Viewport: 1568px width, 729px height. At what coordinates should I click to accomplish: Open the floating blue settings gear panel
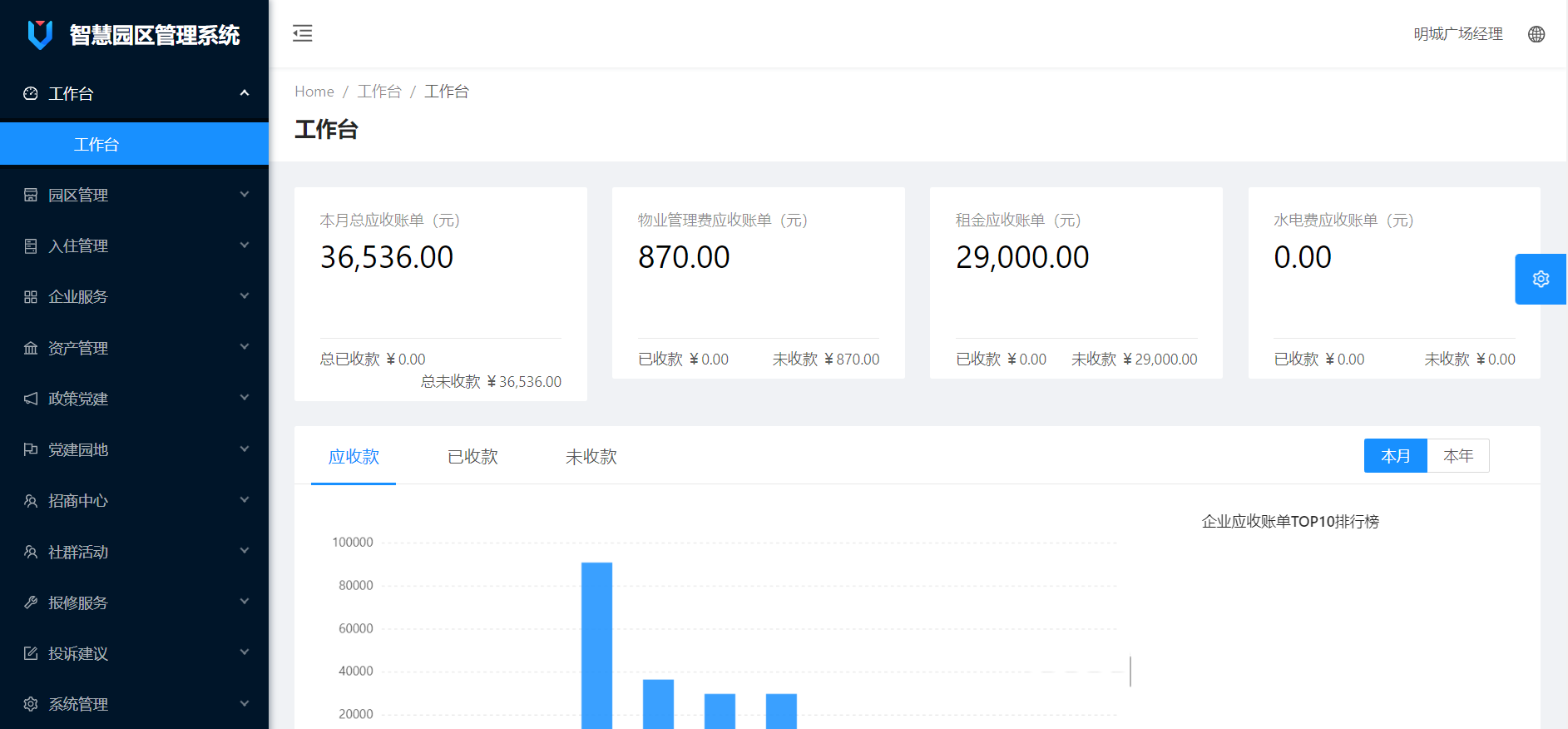coord(1541,279)
